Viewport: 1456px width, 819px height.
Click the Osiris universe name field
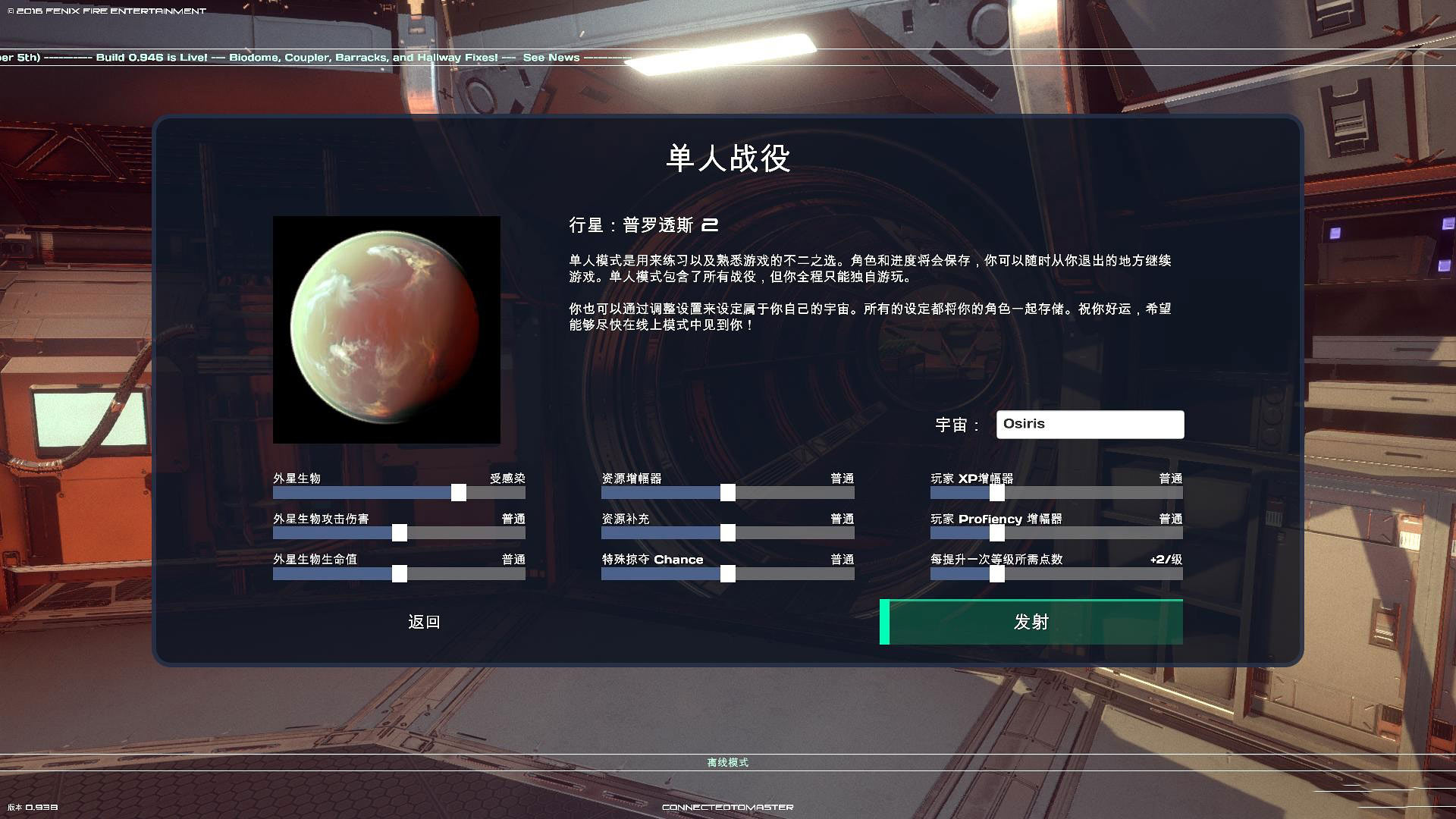1090,424
